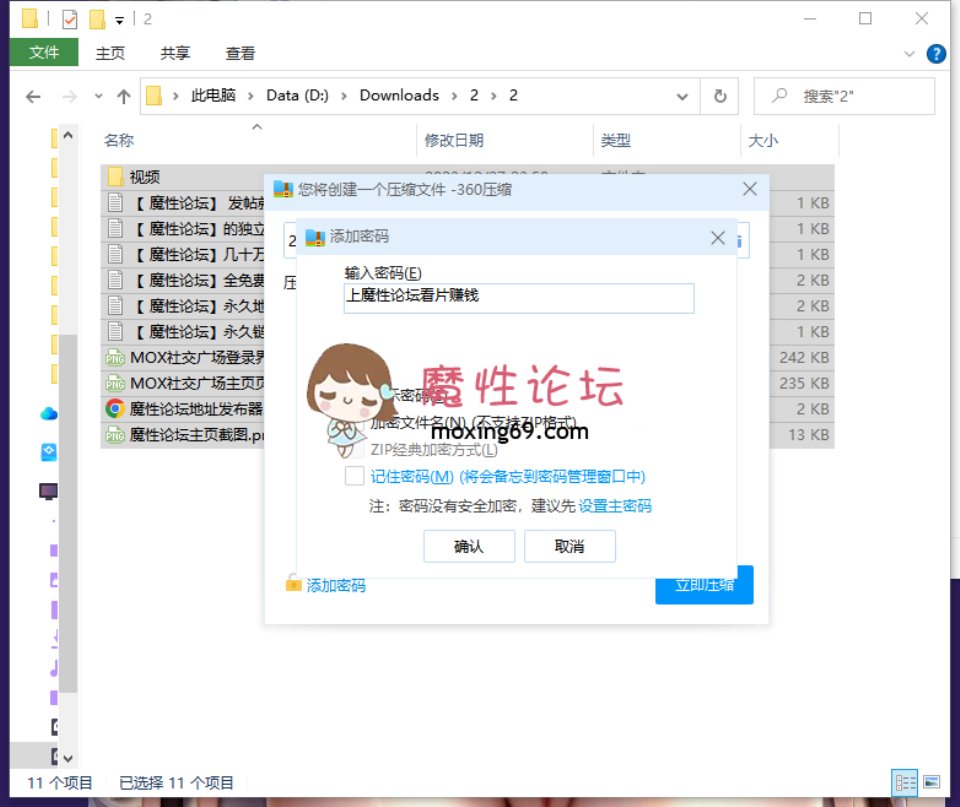Viewport: 960px width, 807px height.
Task: Open the 查看 ribbon tab
Action: (240, 53)
